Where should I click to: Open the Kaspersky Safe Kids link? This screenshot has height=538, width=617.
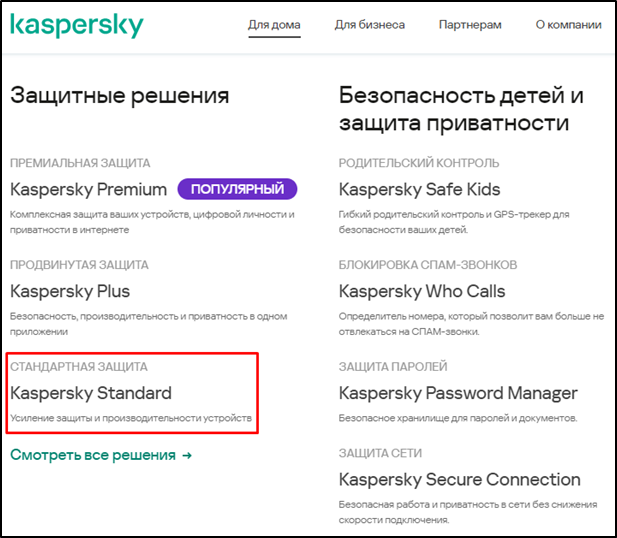point(420,189)
